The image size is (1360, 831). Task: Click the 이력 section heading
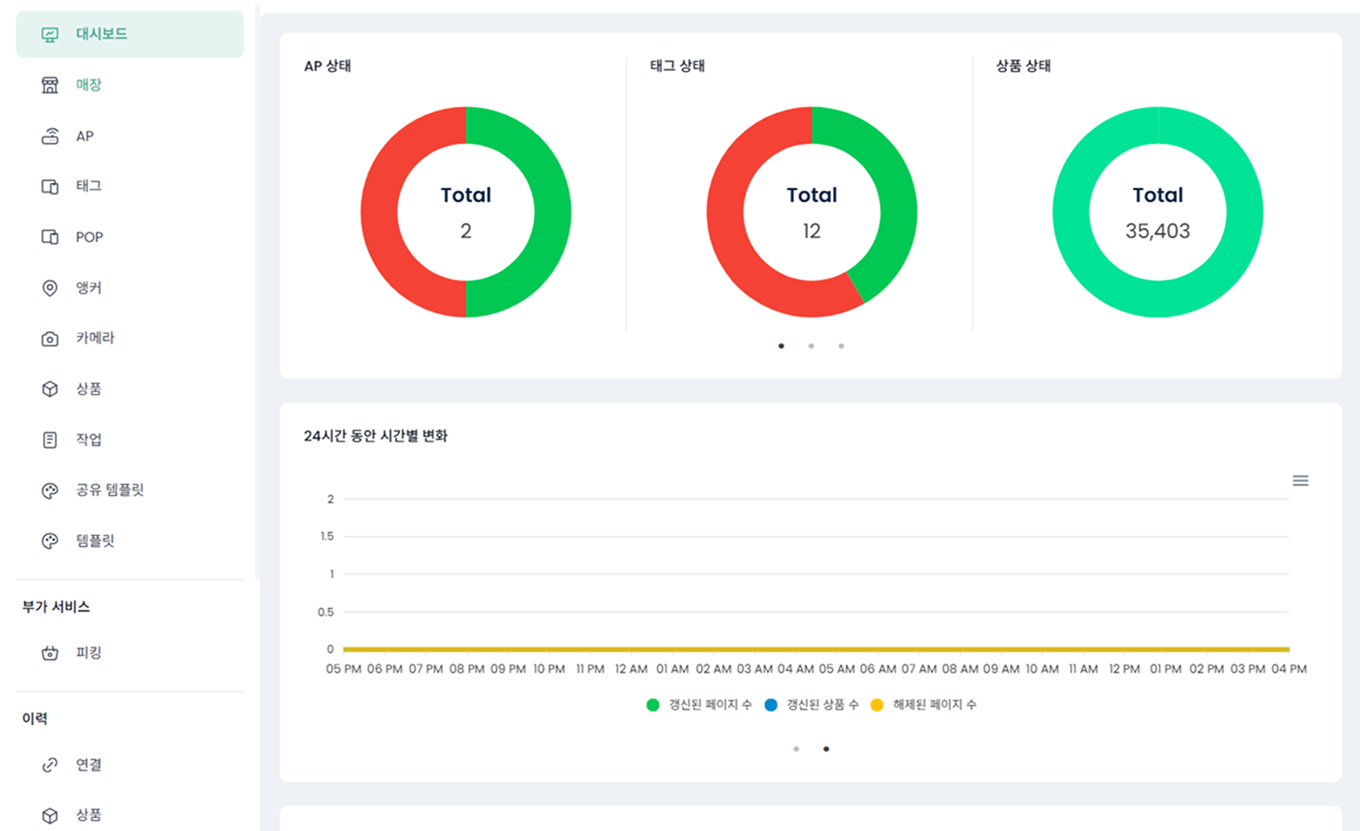click(x=35, y=719)
